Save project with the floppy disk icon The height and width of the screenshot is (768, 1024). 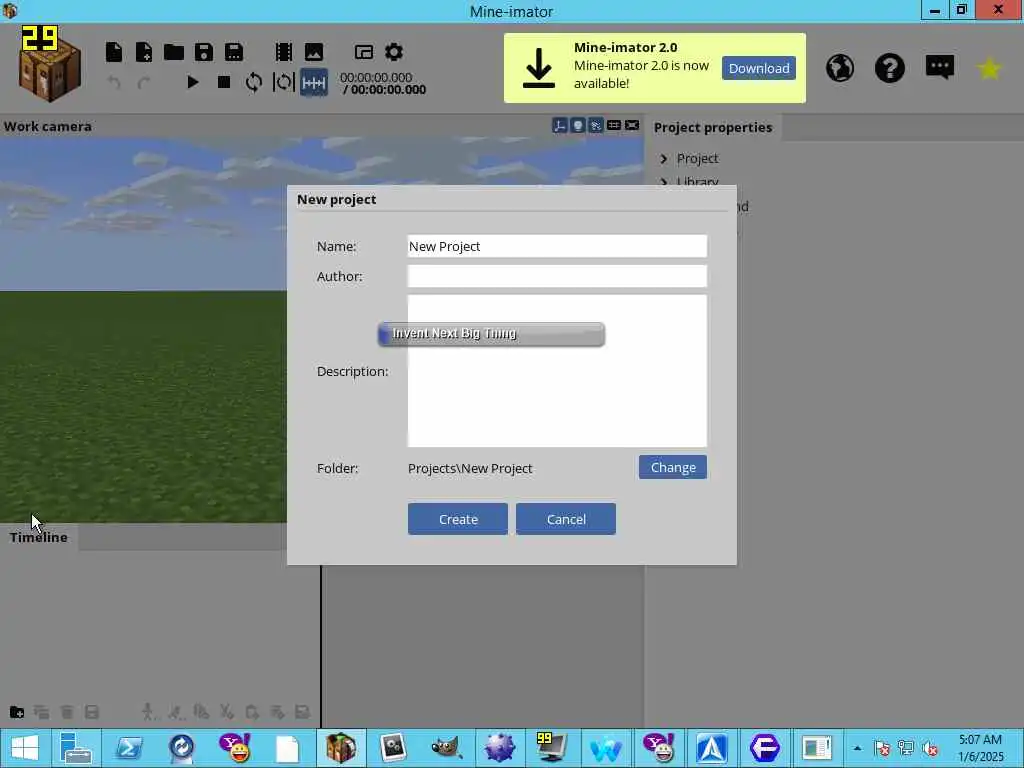[204, 52]
